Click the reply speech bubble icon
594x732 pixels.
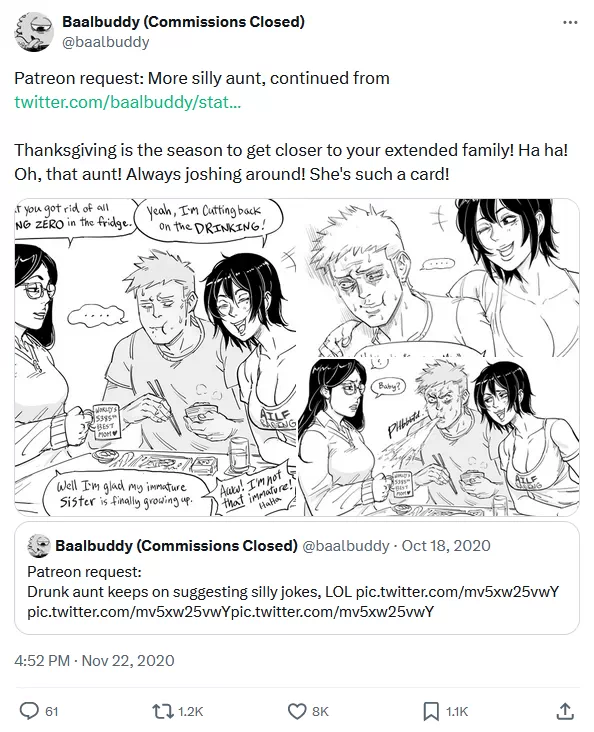(x=29, y=711)
